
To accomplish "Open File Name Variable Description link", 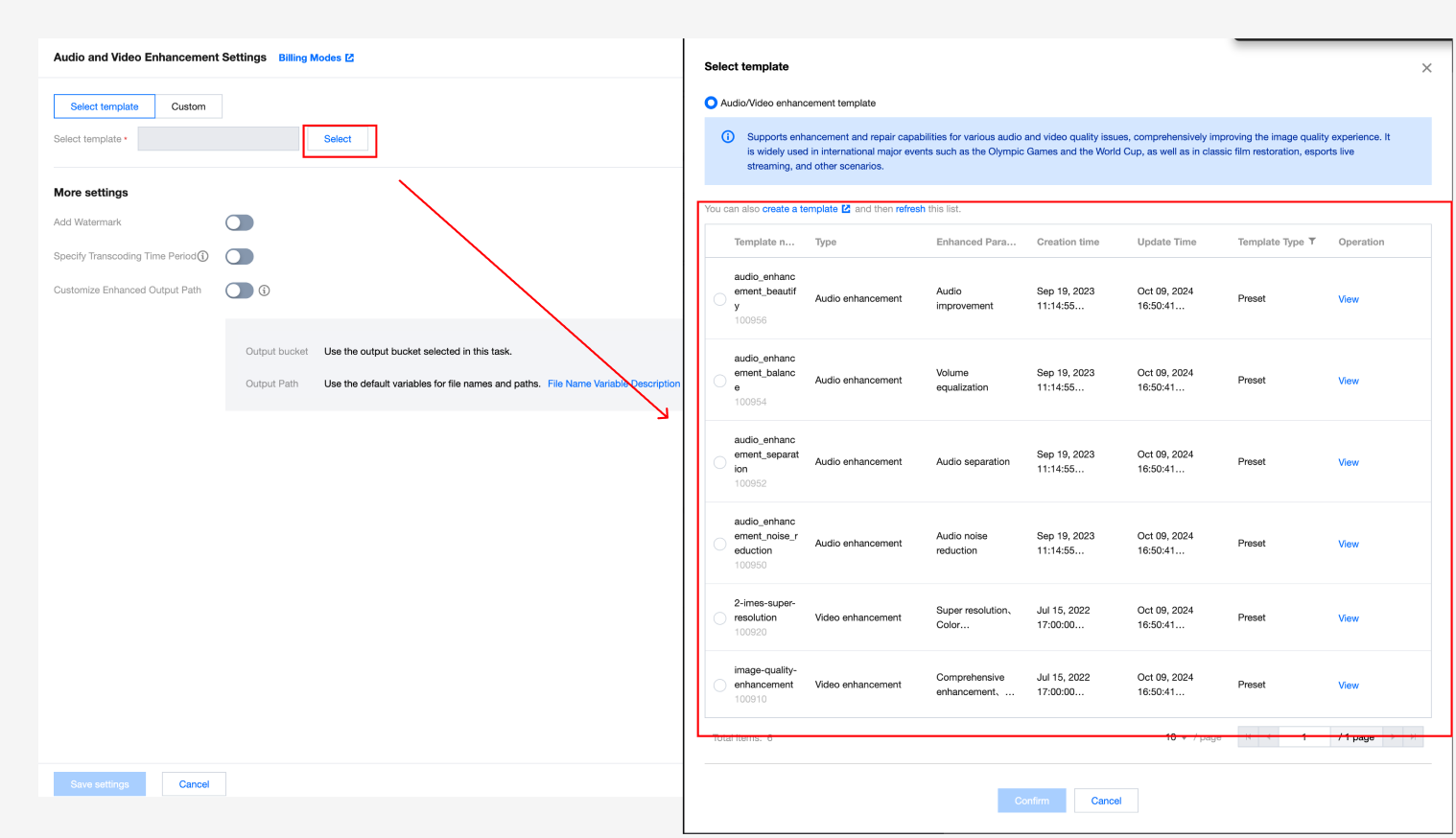I will click(x=614, y=384).
